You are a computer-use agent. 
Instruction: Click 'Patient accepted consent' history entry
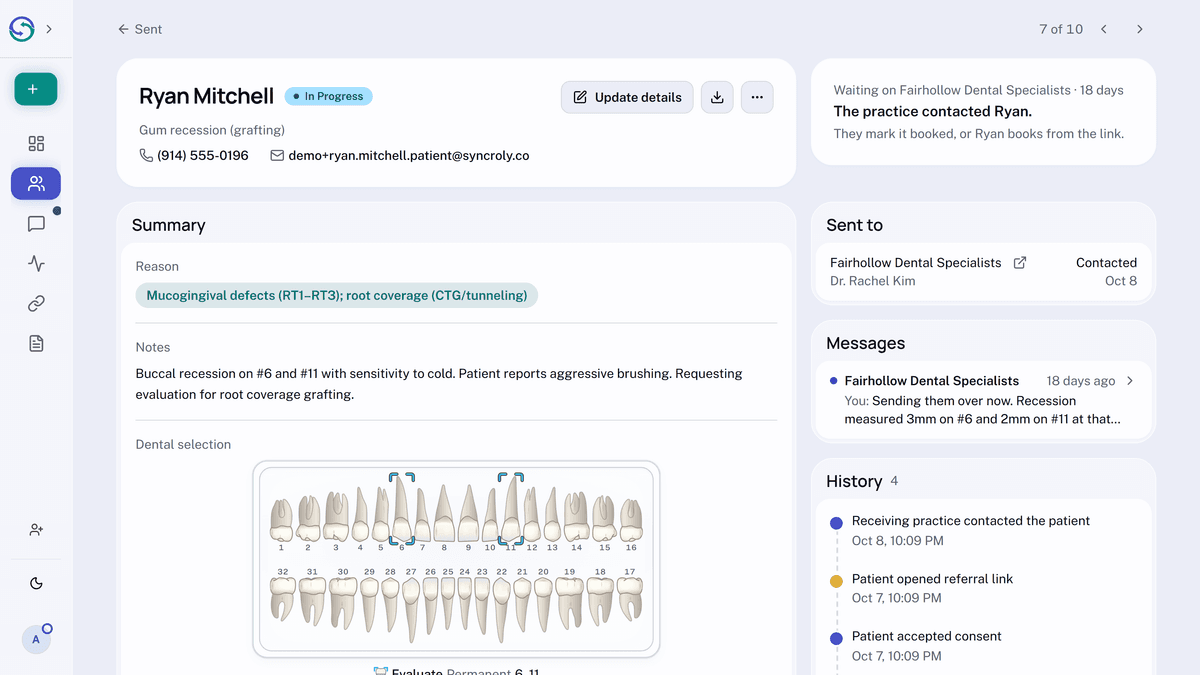[x=926, y=636]
